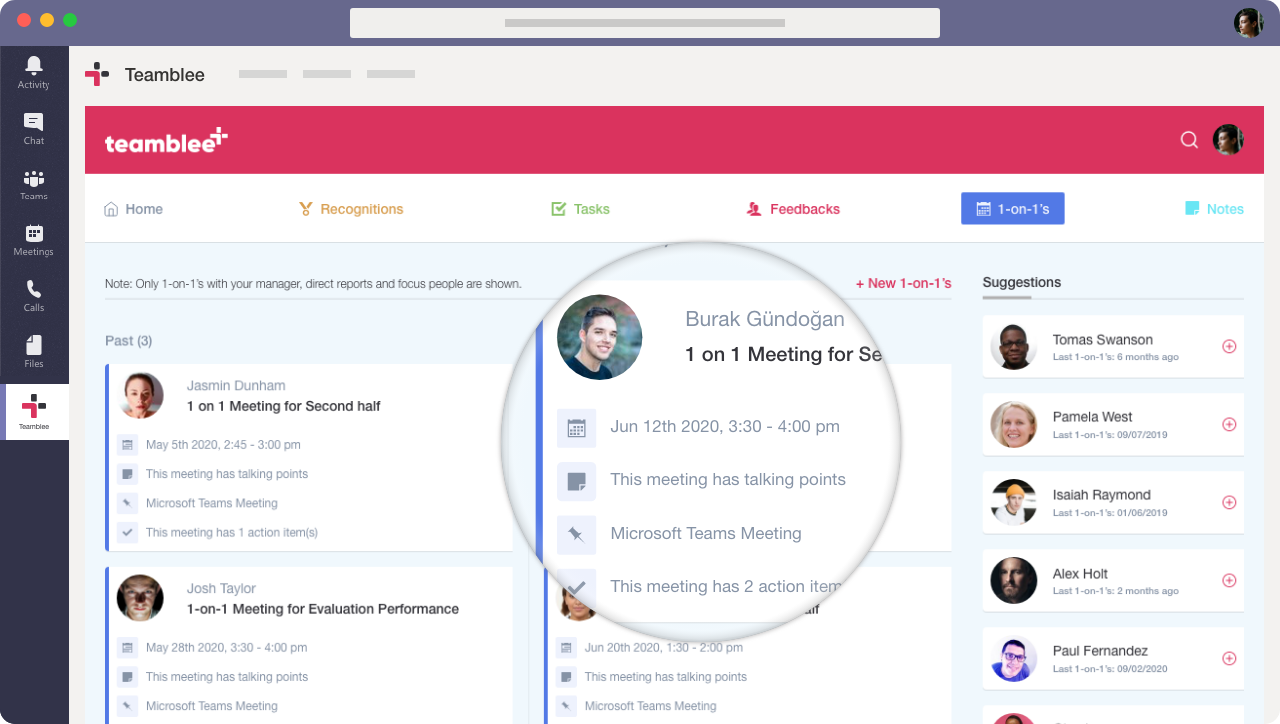Click 'Last 1-on-1's: 6 months ago' text

tap(1116, 357)
